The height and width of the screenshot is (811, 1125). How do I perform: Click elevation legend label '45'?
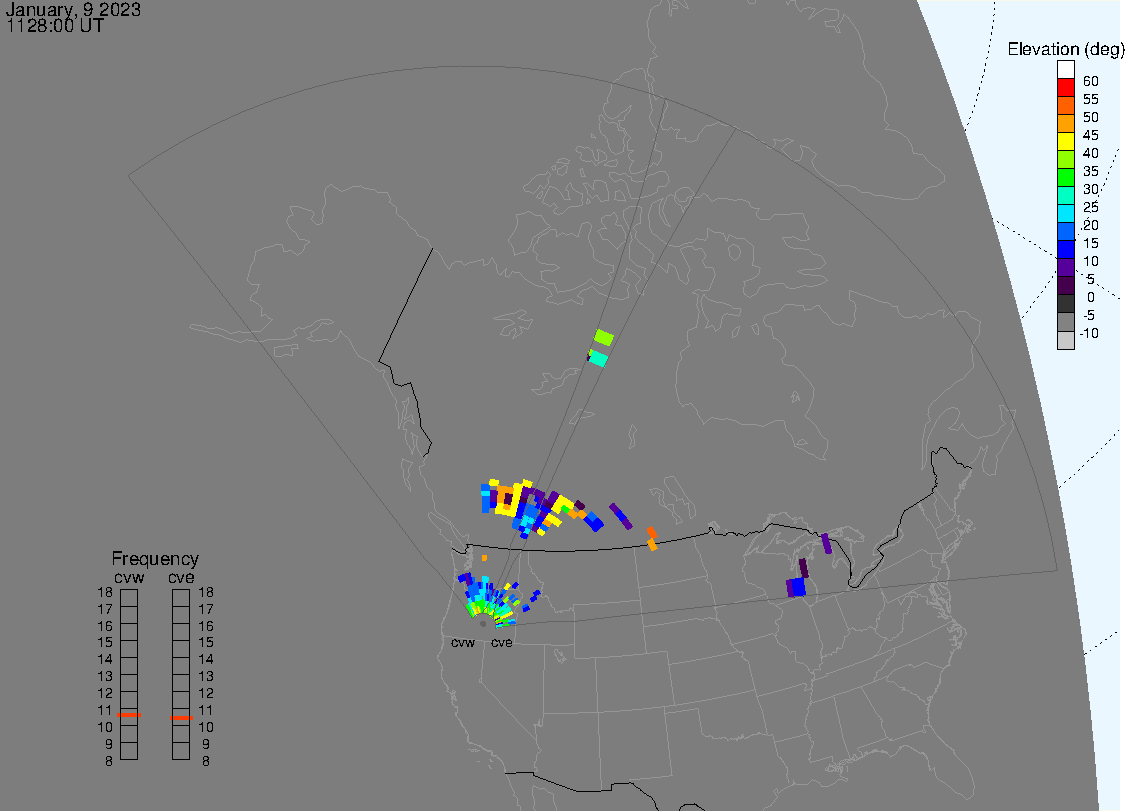[x=1091, y=135]
